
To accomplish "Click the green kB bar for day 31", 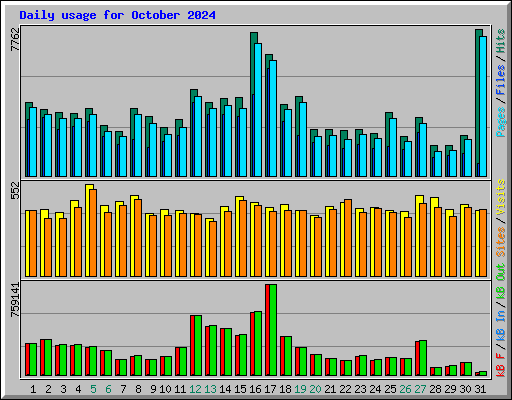I will (483, 373).
